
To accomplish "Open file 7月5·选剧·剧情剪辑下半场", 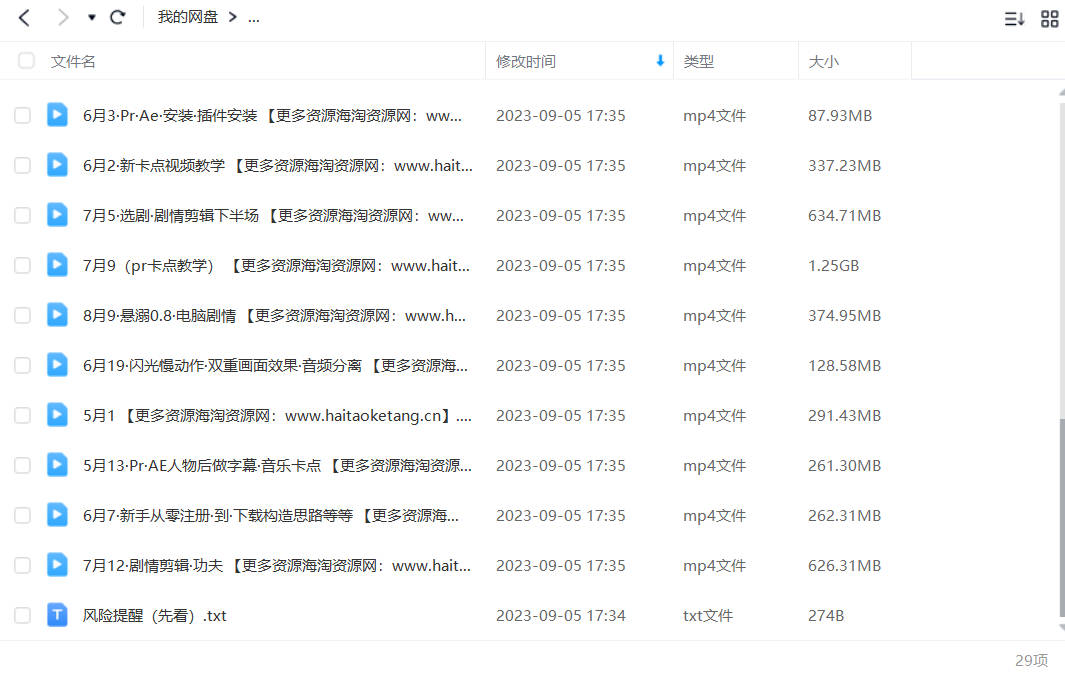I will (273, 216).
